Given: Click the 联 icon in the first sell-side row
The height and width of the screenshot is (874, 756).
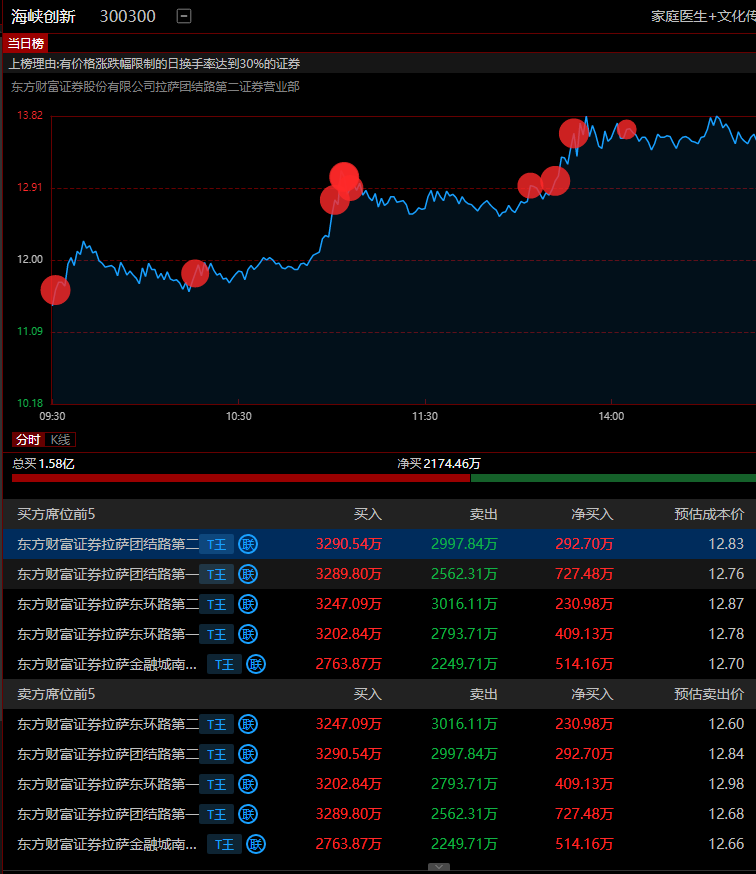Looking at the screenshot, I should [x=248, y=724].
